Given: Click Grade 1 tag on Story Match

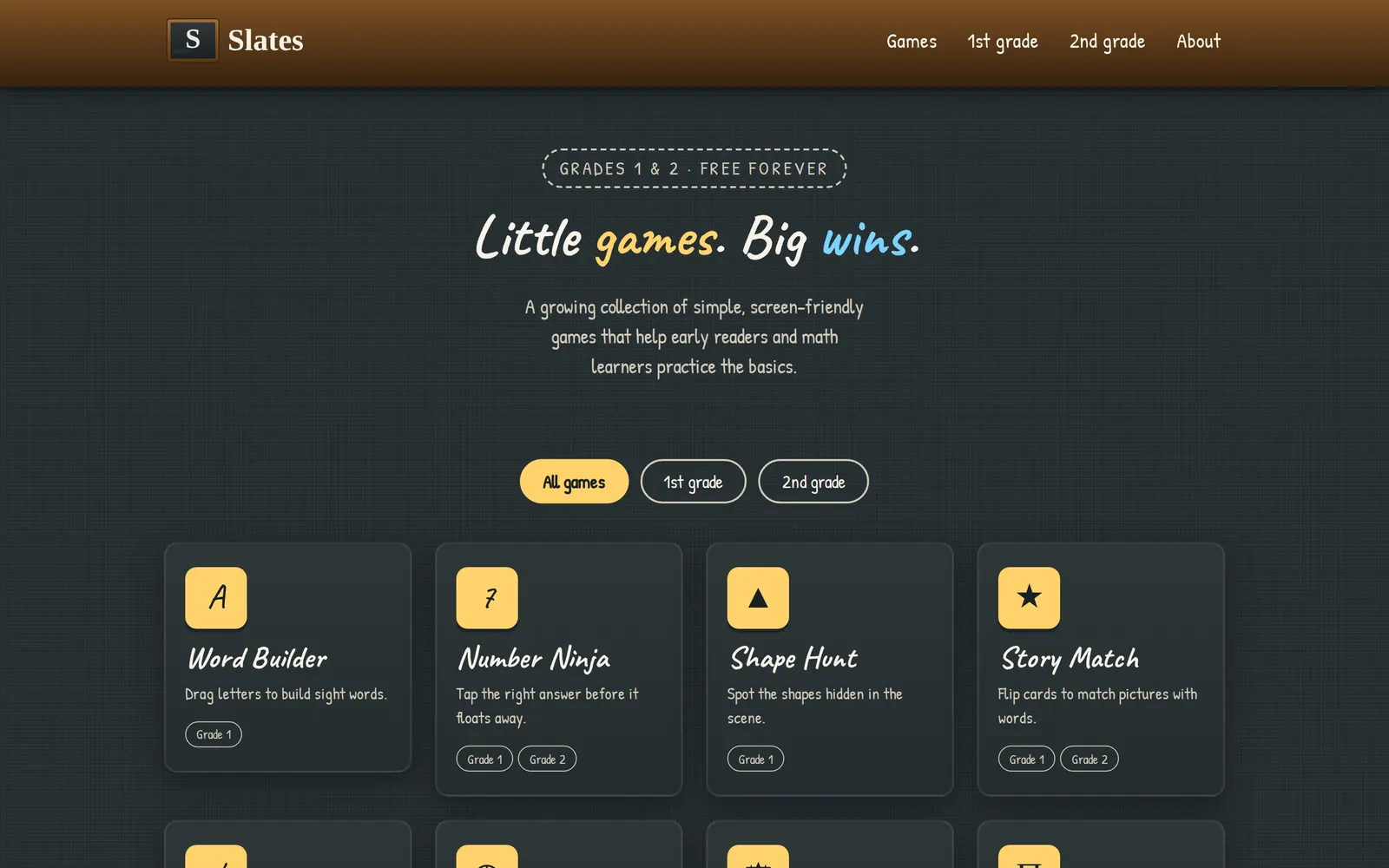Looking at the screenshot, I should tap(1026, 759).
